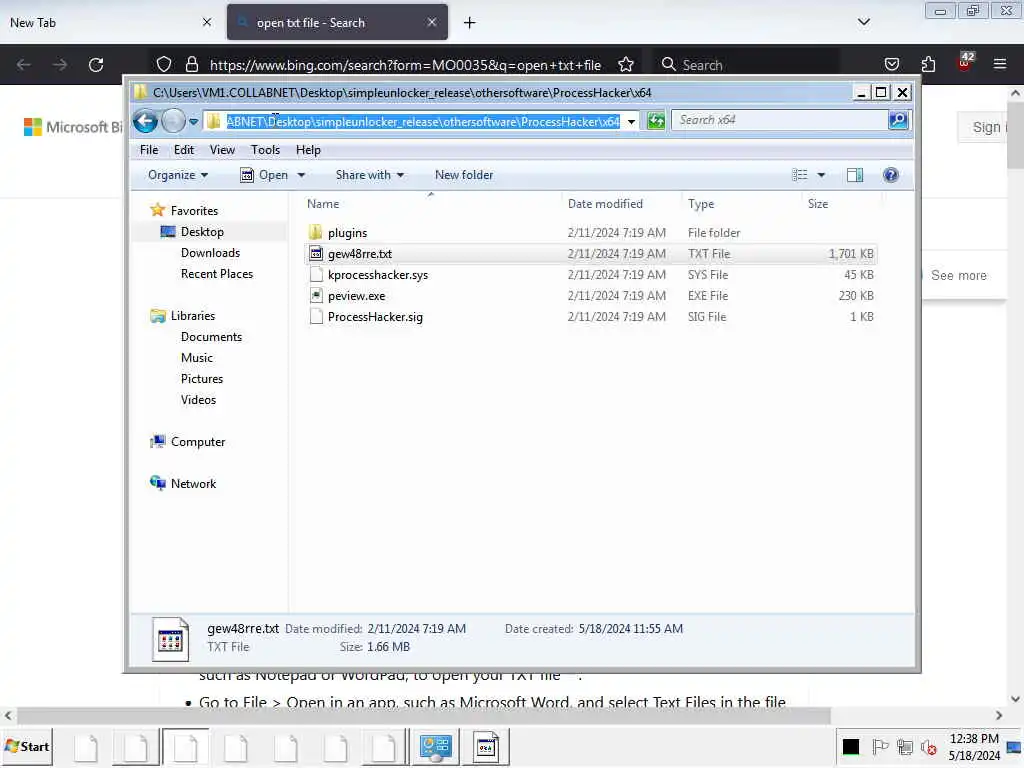Open the view options arrow dropdown
Screen dimensions: 1024x768
[822, 175]
